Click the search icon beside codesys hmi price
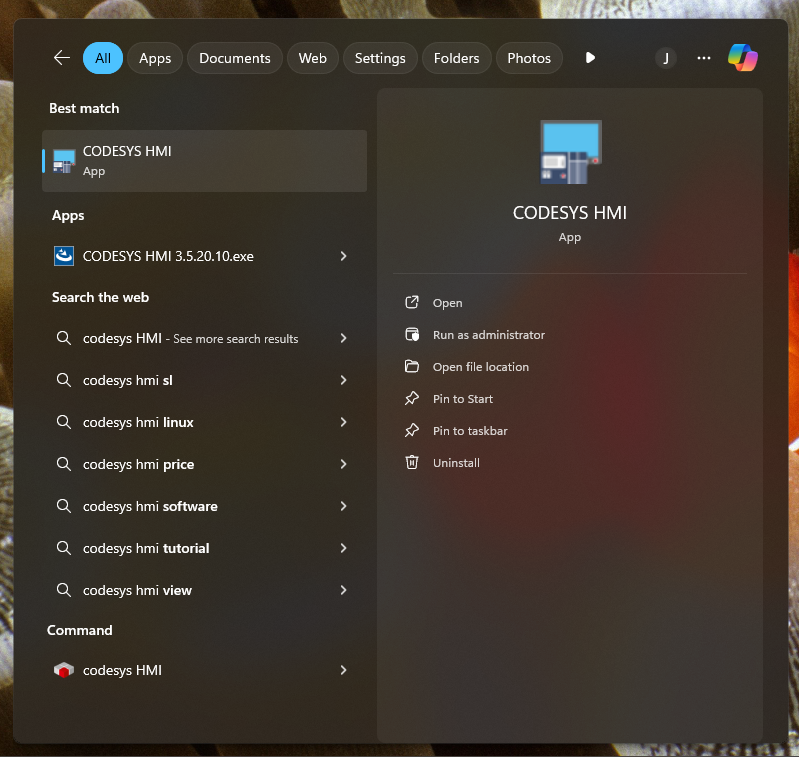The height and width of the screenshot is (757, 799). click(x=64, y=464)
